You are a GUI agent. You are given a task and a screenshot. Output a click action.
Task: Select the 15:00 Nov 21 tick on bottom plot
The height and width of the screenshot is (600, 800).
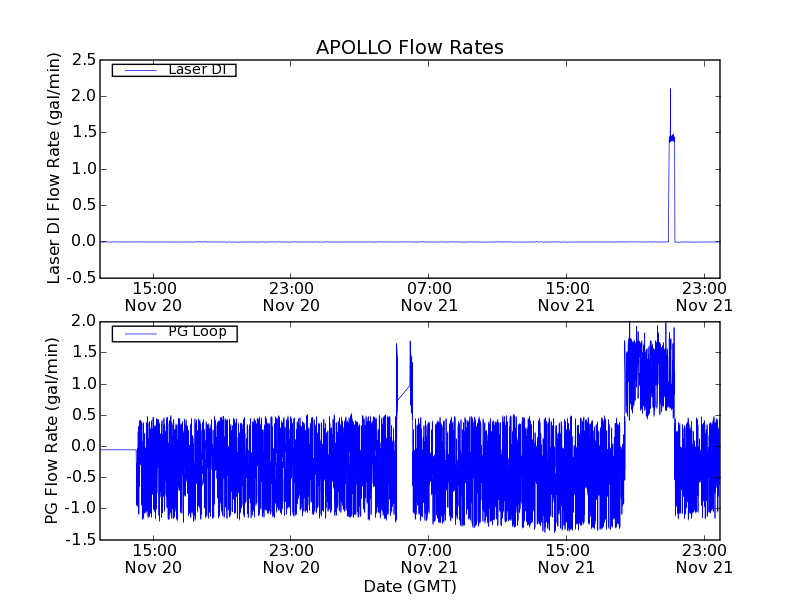[x=567, y=558]
